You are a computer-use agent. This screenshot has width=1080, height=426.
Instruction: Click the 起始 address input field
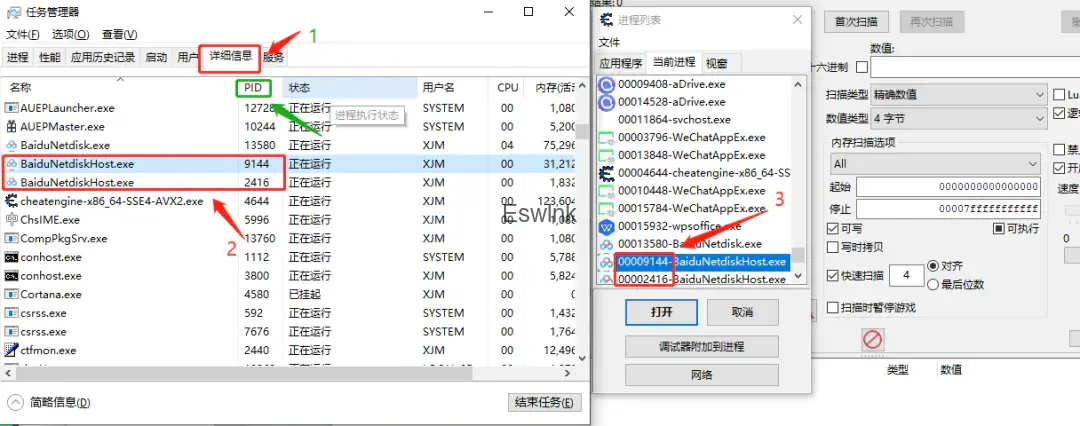point(949,187)
